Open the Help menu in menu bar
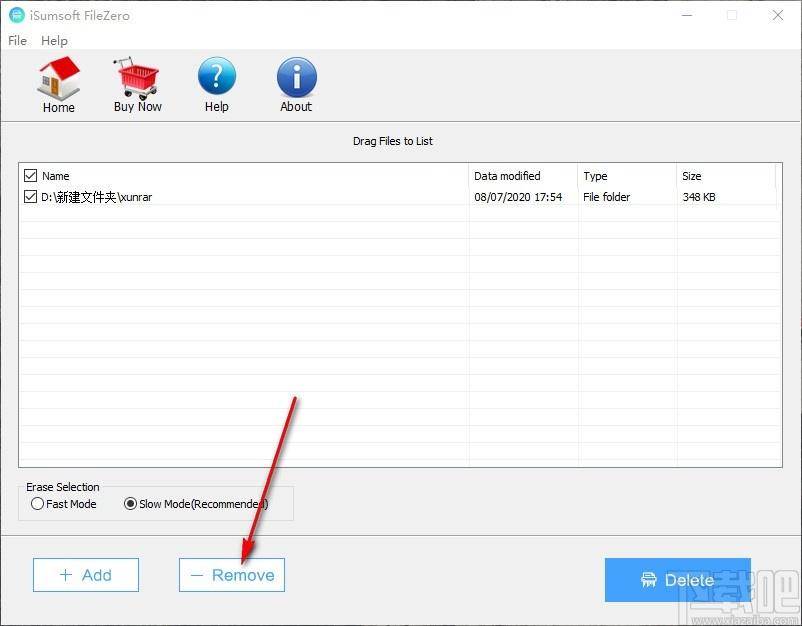802x626 pixels. pos(54,40)
